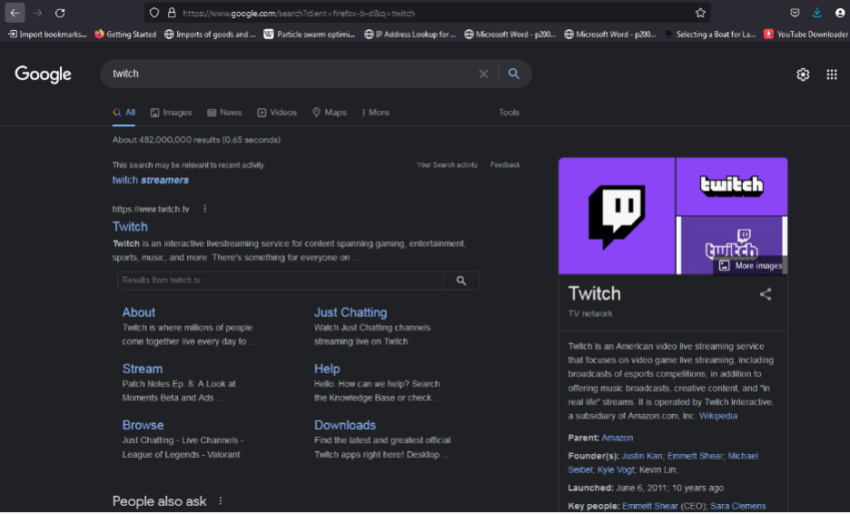Share the Twitch knowledge panel

pos(765,294)
